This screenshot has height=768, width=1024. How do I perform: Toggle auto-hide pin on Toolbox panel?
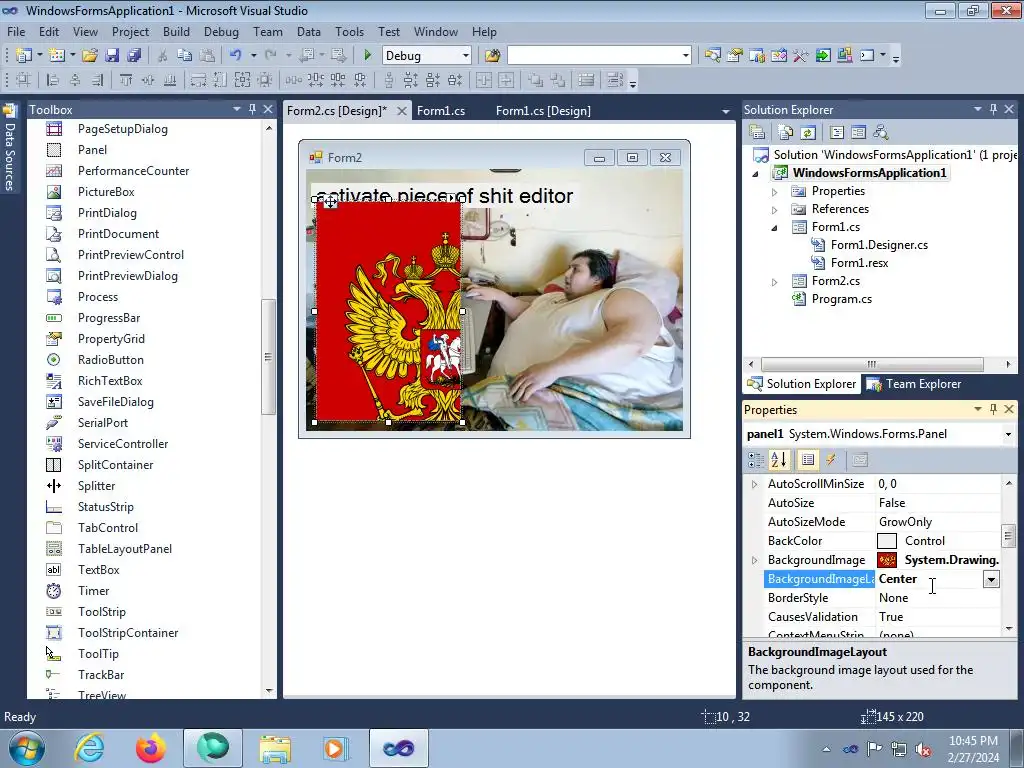[252, 109]
